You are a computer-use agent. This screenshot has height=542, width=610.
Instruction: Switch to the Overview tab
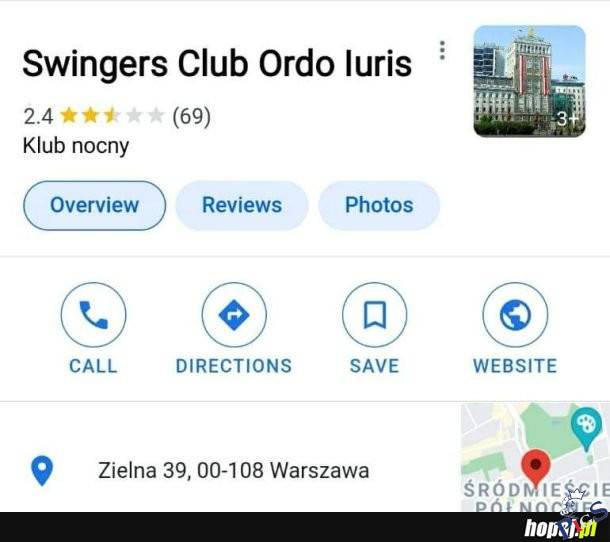pos(95,205)
